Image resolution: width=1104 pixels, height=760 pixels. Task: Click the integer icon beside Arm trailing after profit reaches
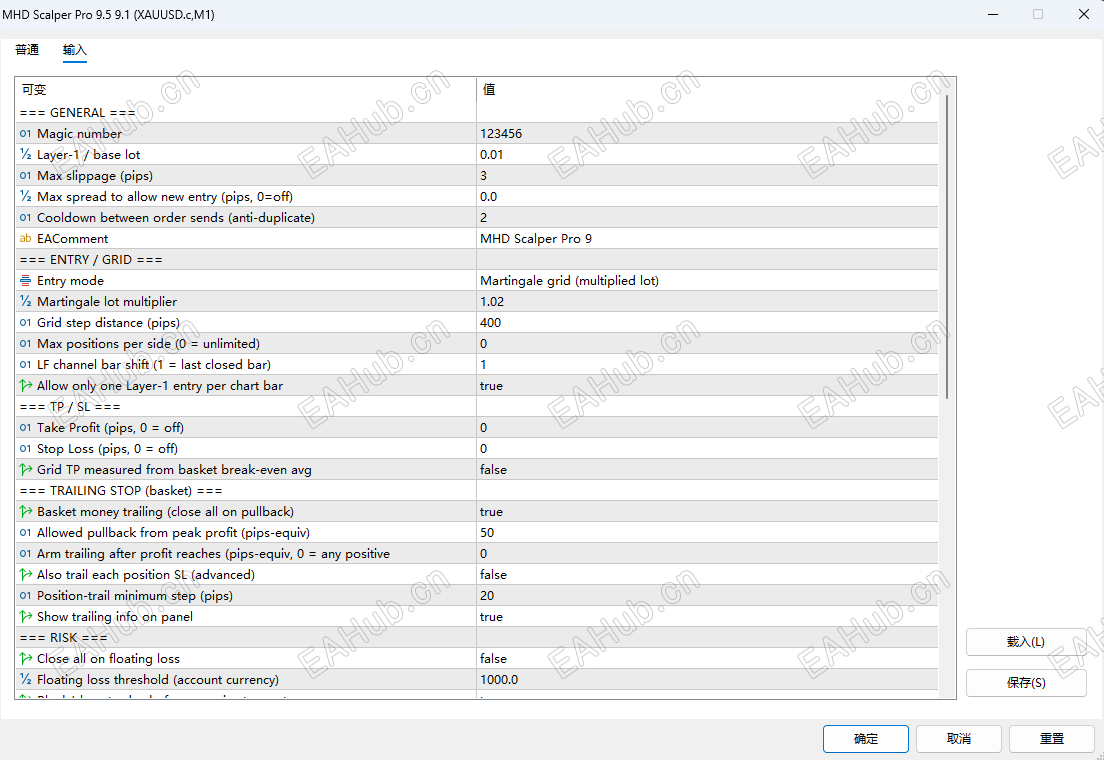[25, 554]
